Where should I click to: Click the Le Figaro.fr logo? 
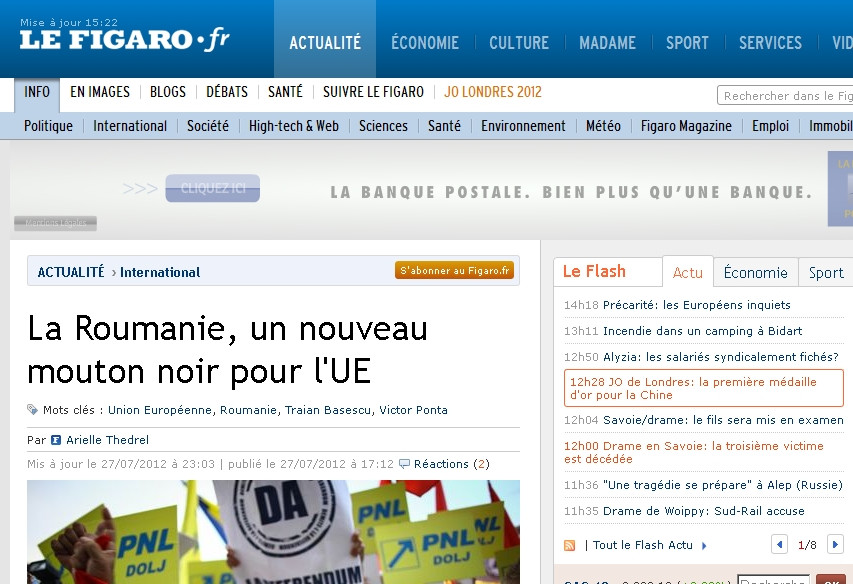(x=125, y=40)
